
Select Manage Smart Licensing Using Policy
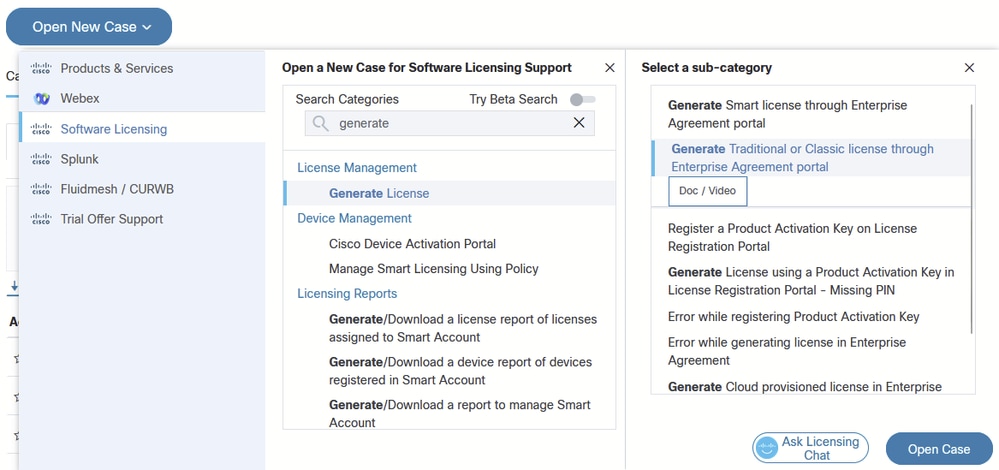pos(433,269)
